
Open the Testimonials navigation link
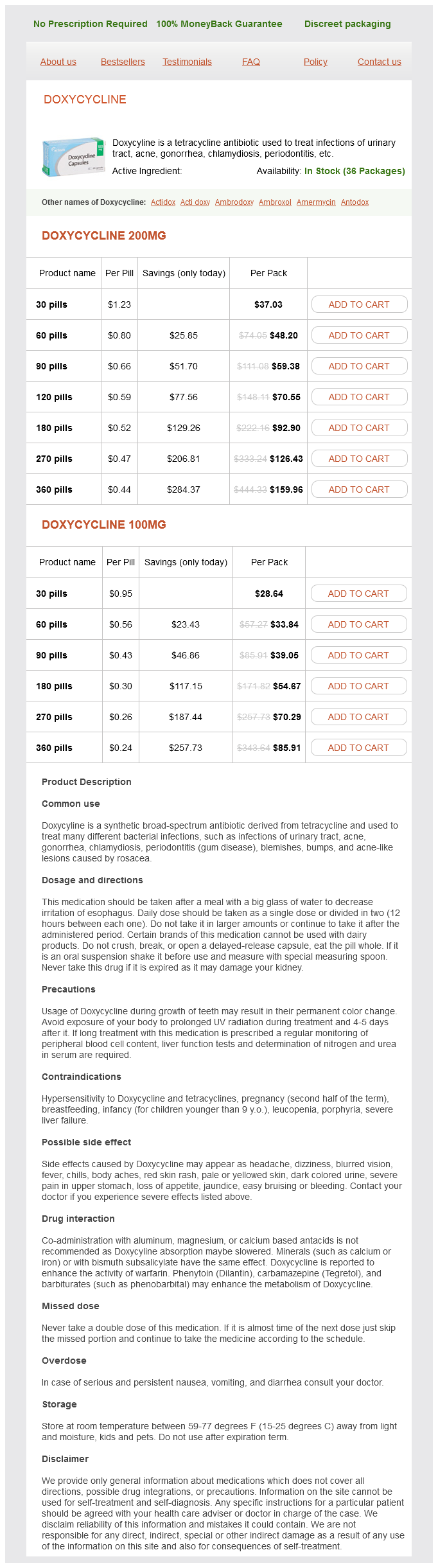point(187,62)
